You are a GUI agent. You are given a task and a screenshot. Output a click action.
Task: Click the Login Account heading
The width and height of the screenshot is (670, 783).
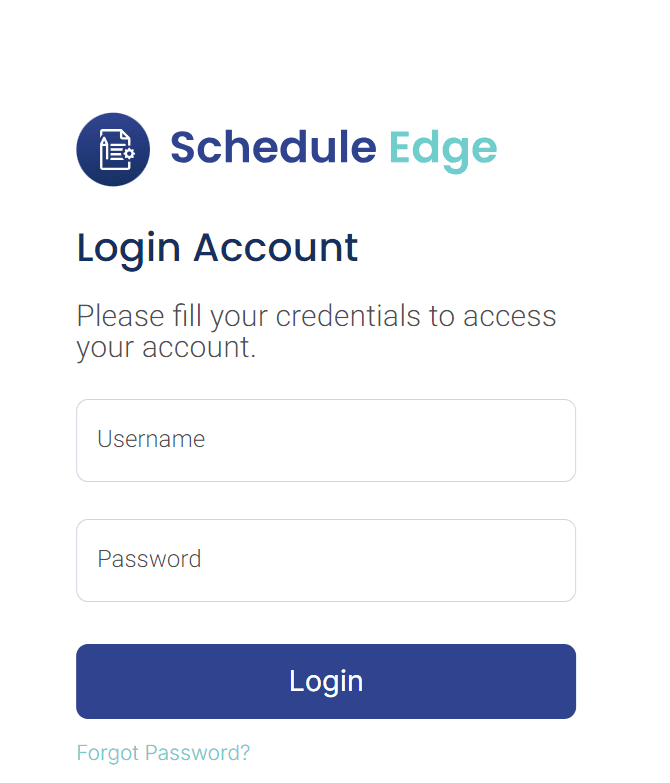[x=217, y=248]
